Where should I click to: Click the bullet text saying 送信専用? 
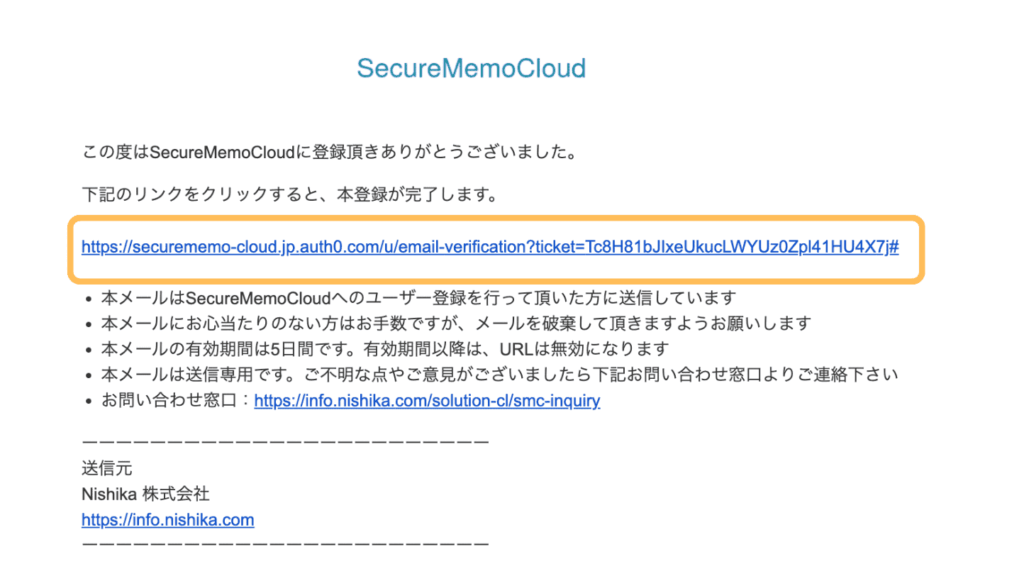[x=500, y=375]
